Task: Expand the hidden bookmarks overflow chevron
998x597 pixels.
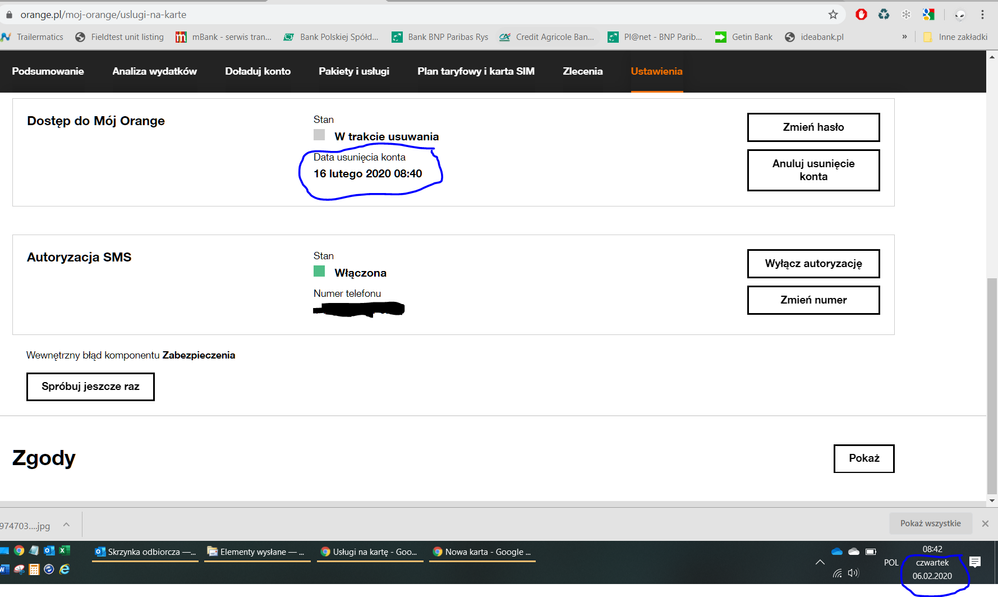Action: pos(905,37)
